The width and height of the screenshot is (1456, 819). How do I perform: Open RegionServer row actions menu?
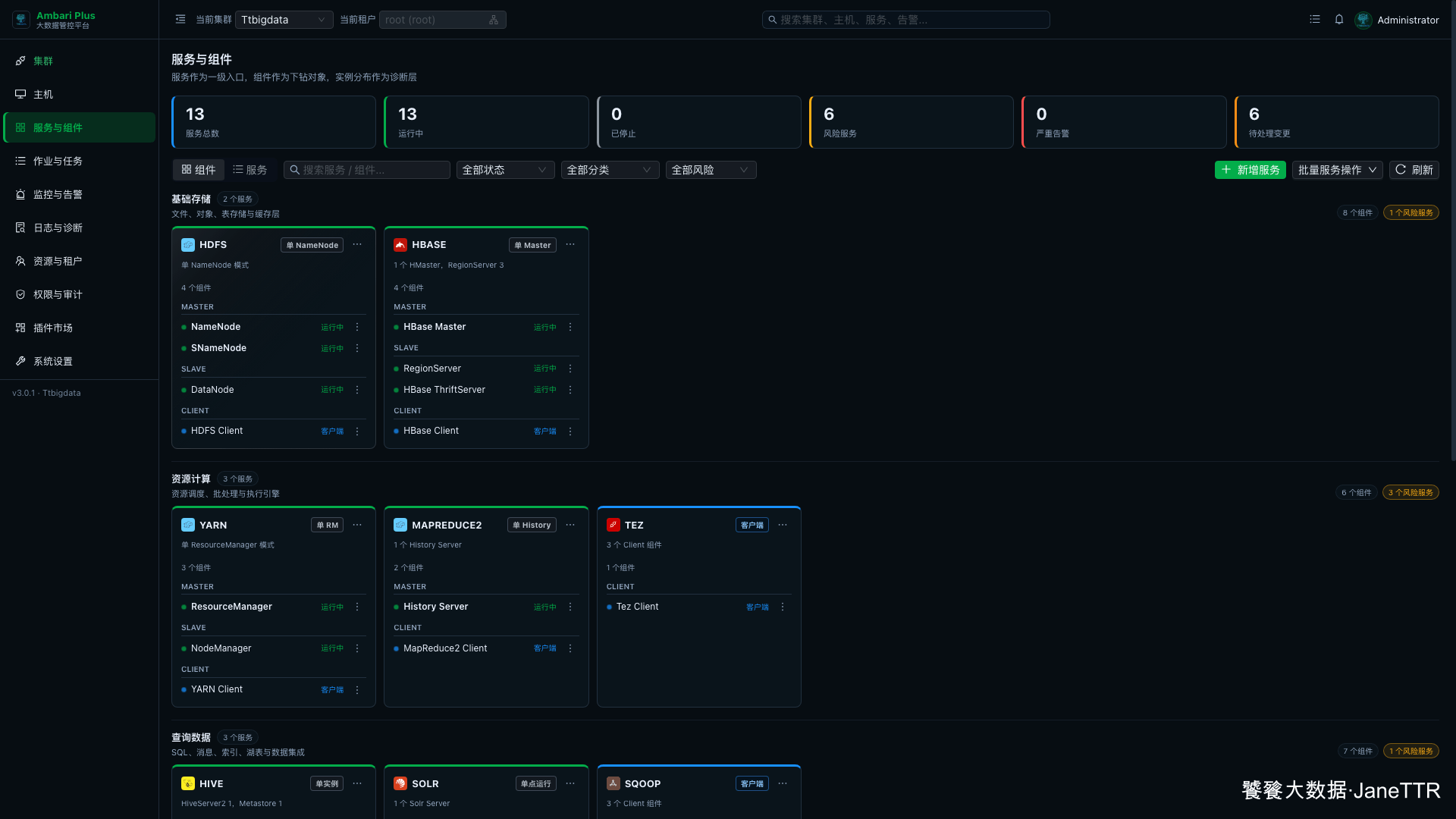pos(570,369)
